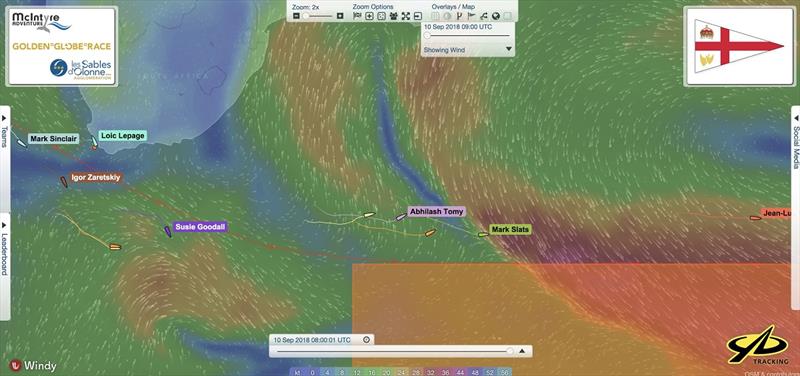Click the boxed plus zoom option icon
The image size is (800, 376).
[369, 16]
